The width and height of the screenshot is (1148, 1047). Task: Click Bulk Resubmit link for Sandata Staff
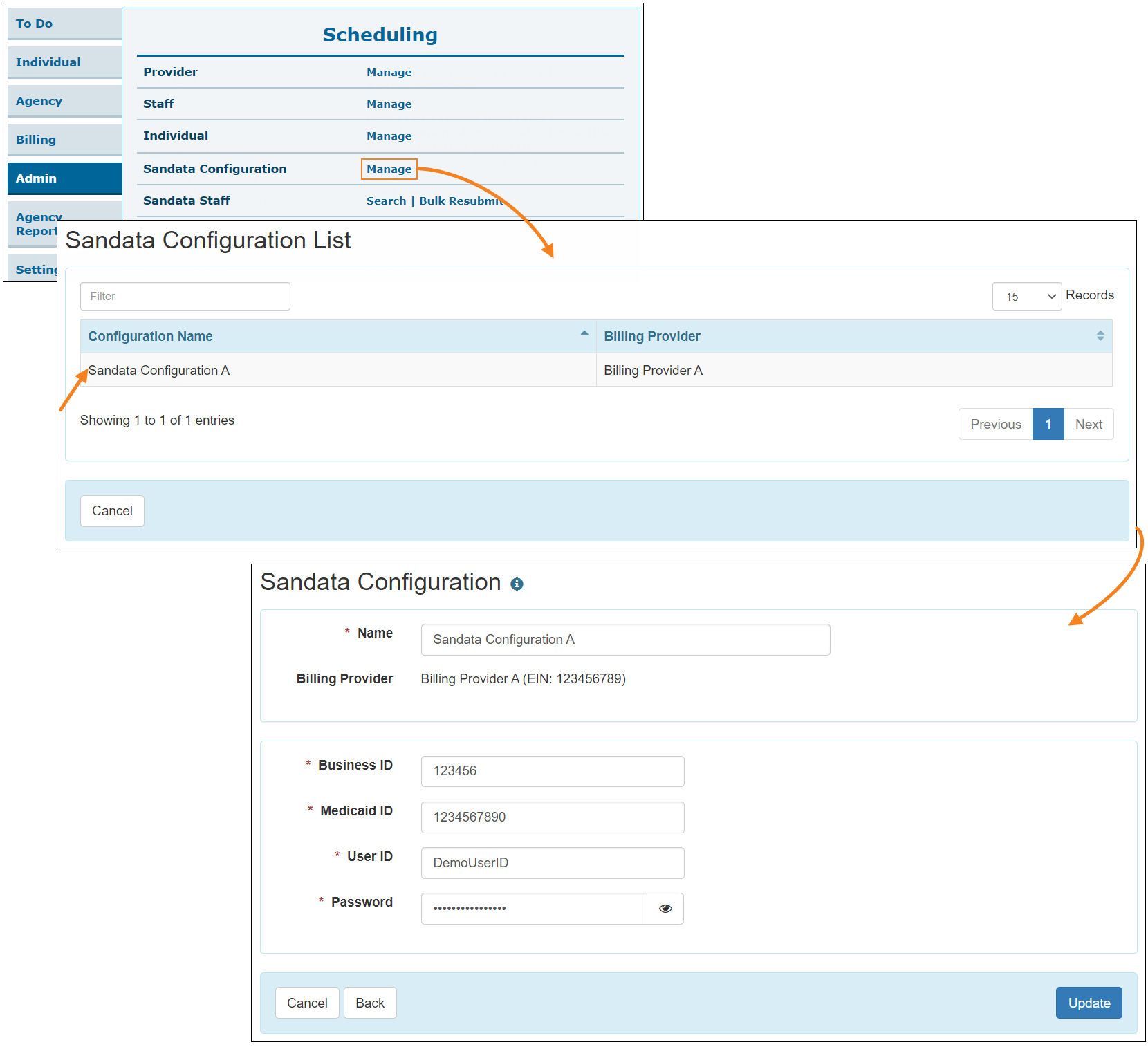pos(461,201)
